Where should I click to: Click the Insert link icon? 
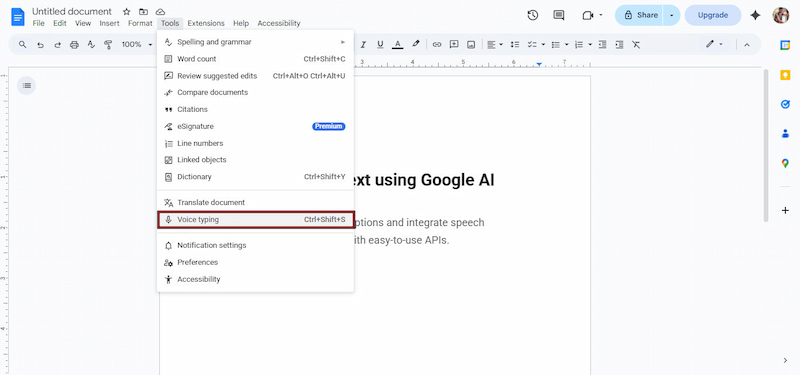click(437, 44)
